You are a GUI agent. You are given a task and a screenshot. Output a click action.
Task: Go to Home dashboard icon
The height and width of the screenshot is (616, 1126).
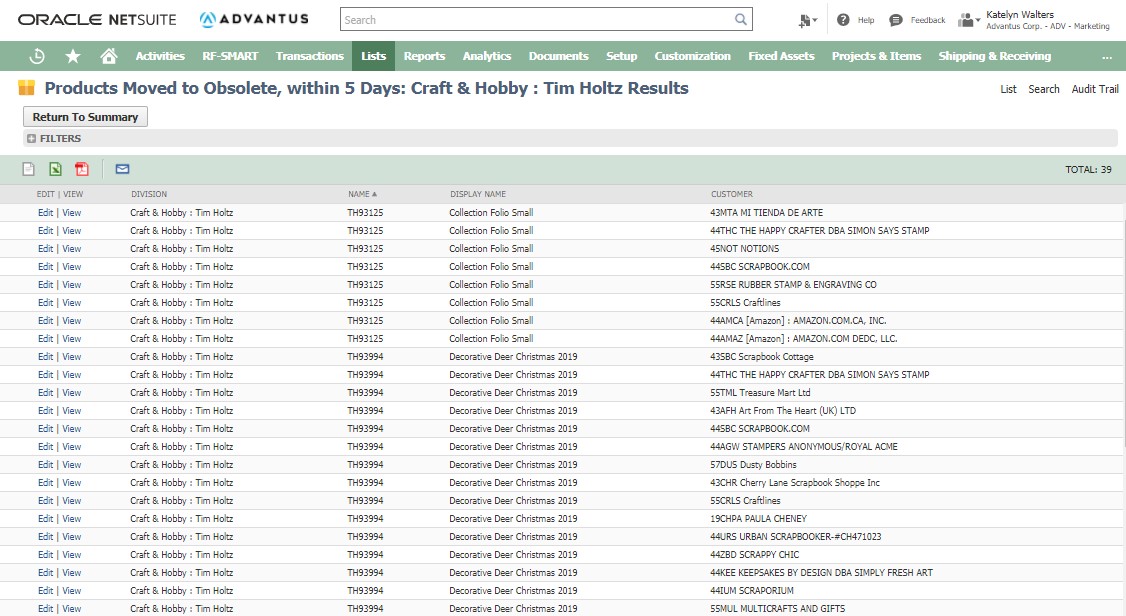pyautogui.click(x=108, y=56)
